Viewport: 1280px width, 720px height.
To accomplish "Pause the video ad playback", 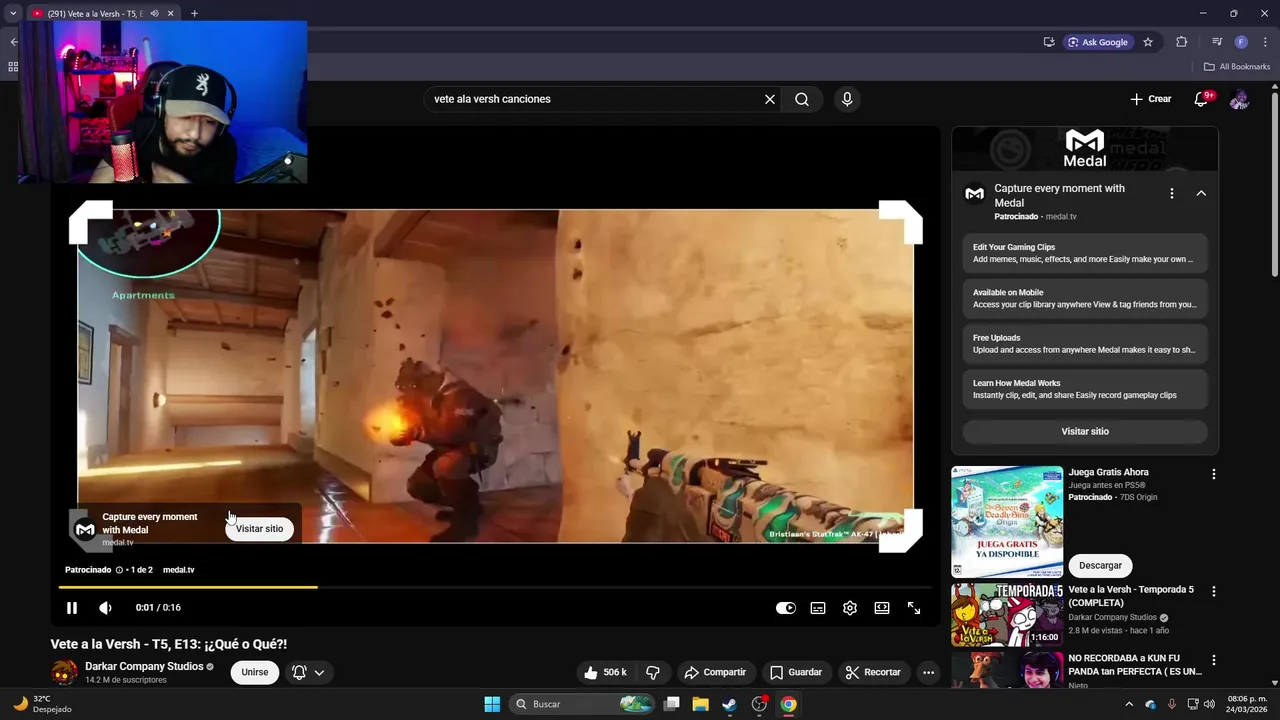I will pyautogui.click(x=72, y=608).
